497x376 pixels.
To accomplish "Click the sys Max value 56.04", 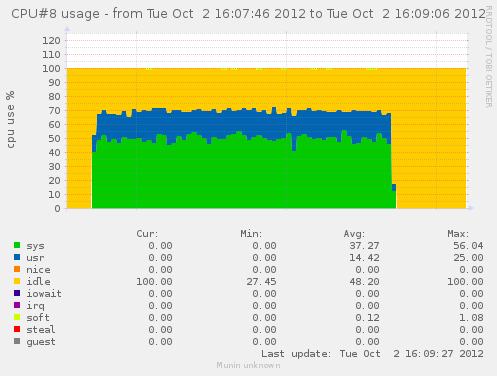I will (468, 246).
